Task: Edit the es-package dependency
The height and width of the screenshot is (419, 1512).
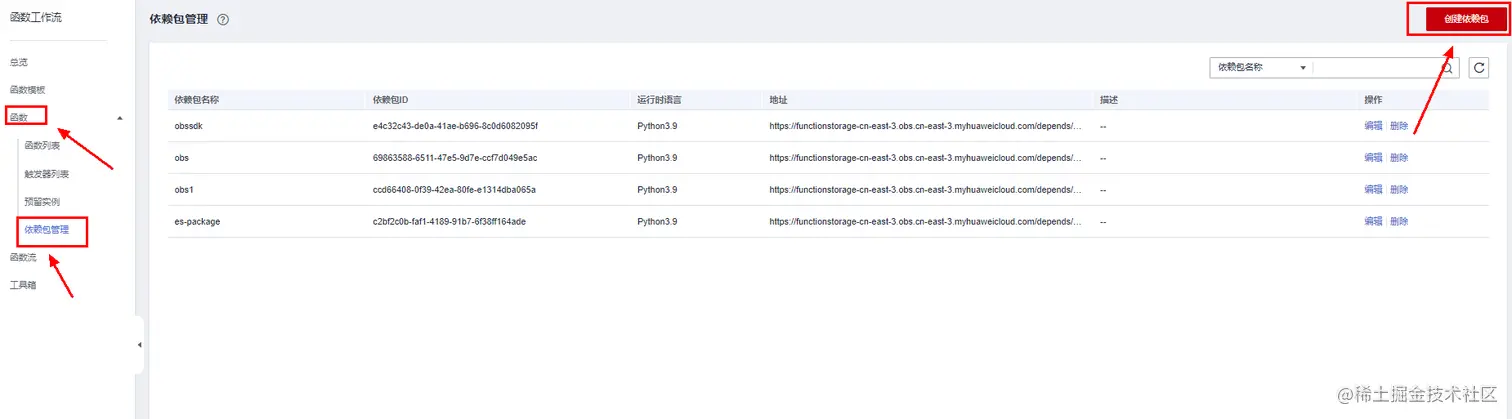Action: point(1373,221)
